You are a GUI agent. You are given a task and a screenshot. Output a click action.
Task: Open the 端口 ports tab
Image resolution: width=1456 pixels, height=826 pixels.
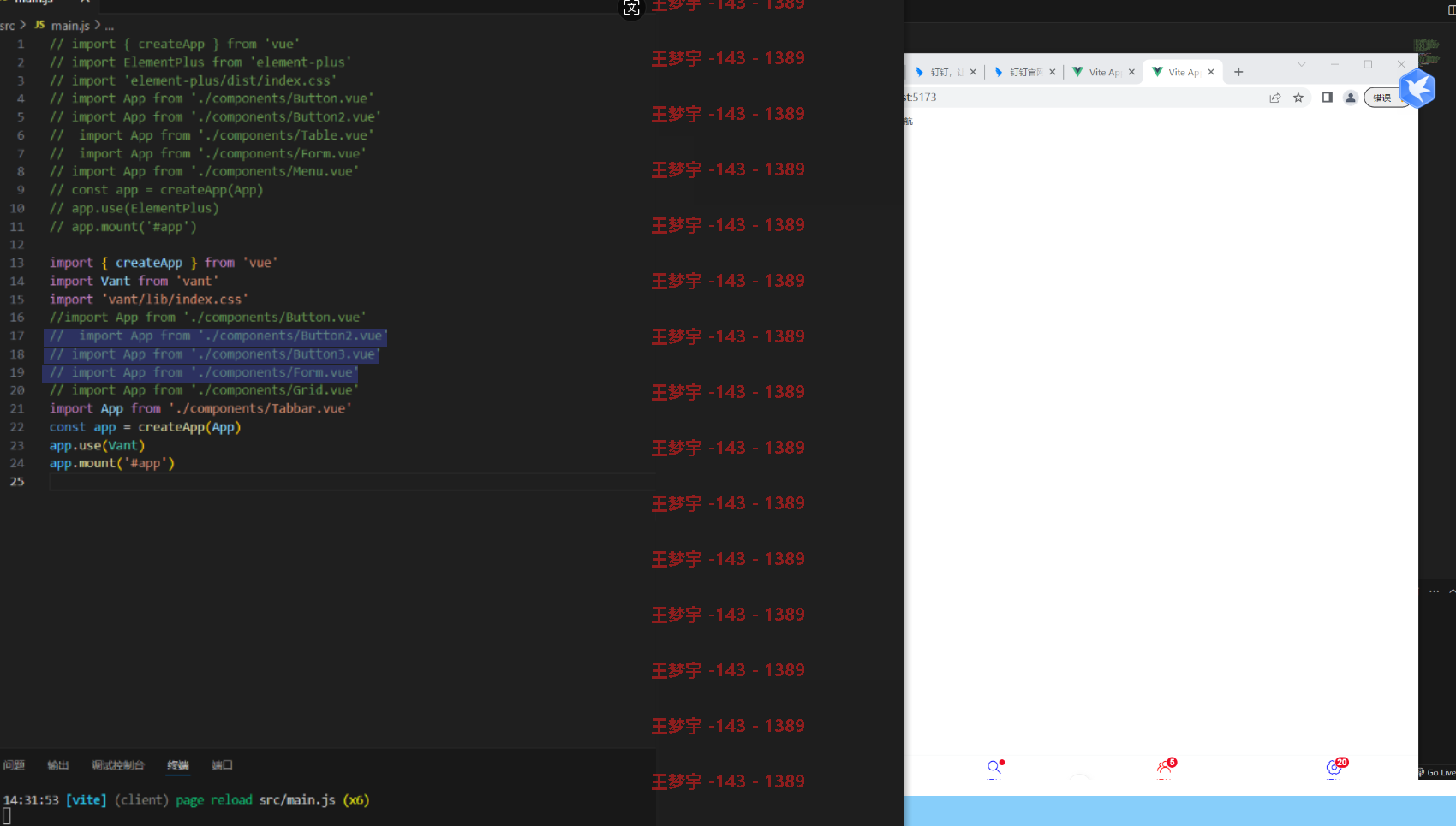point(222,765)
